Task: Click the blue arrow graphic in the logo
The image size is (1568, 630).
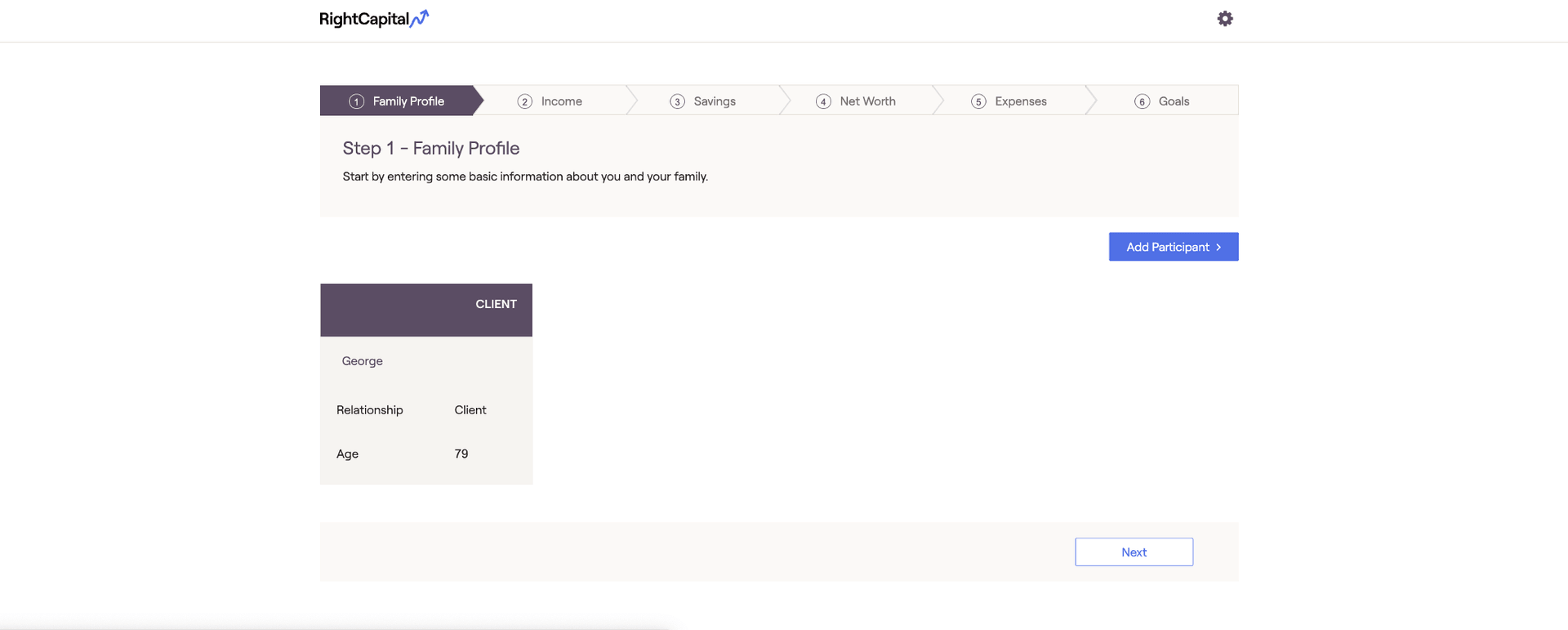Action: click(420, 18)
